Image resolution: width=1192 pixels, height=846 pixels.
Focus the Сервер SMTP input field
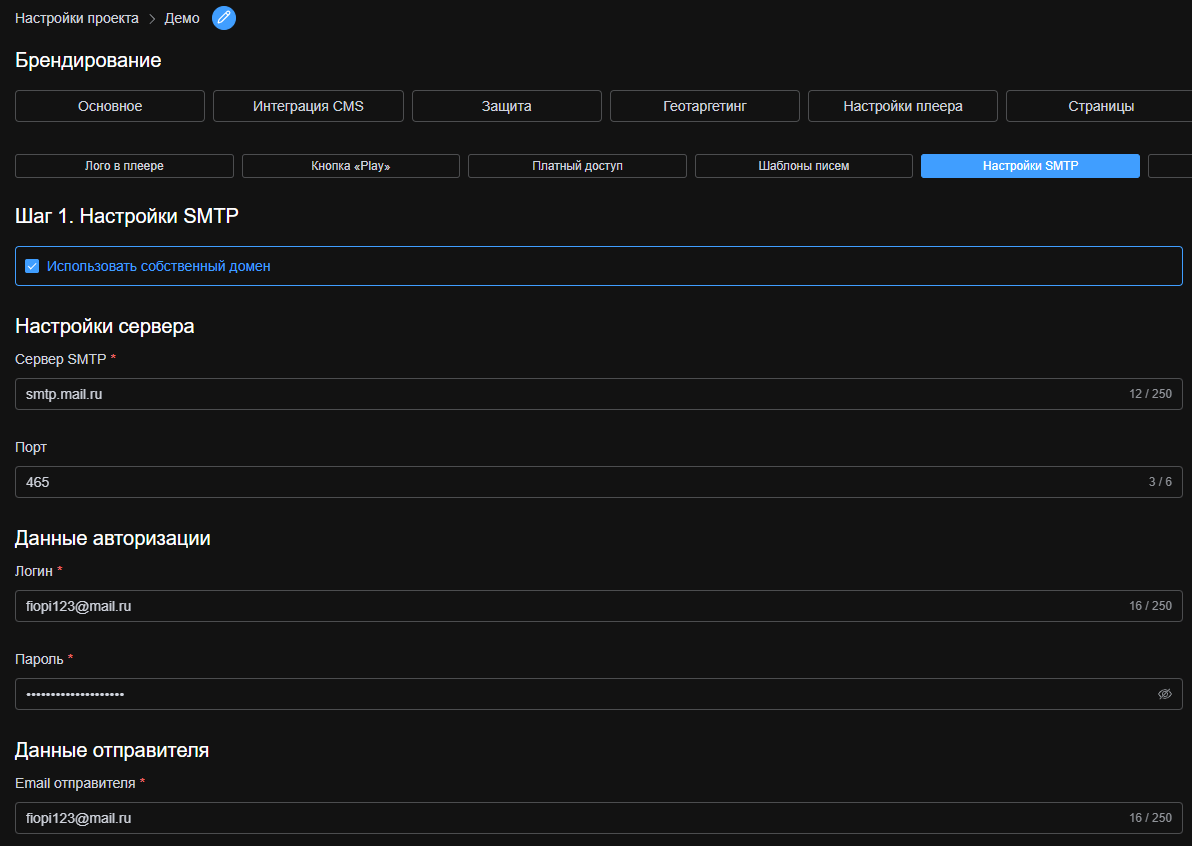(598, 394)
